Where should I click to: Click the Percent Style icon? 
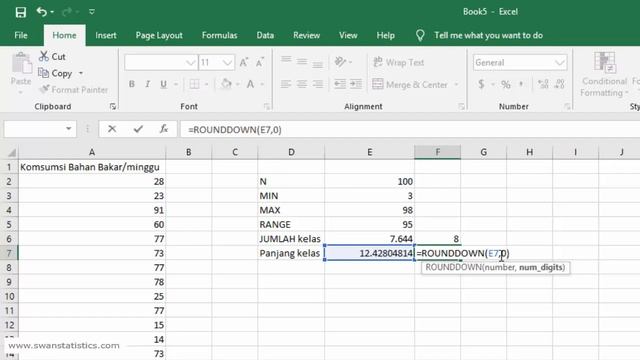[x=506, y=84]
